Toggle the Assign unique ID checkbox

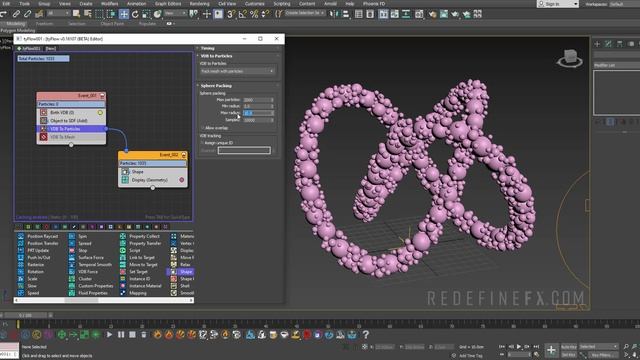(x=202, y=143)
